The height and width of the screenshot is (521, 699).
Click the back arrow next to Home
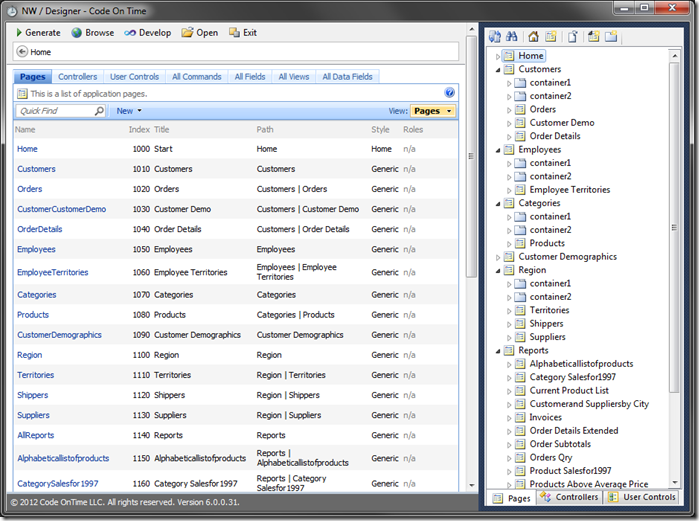pyautogui.click(x=22, y=52)
